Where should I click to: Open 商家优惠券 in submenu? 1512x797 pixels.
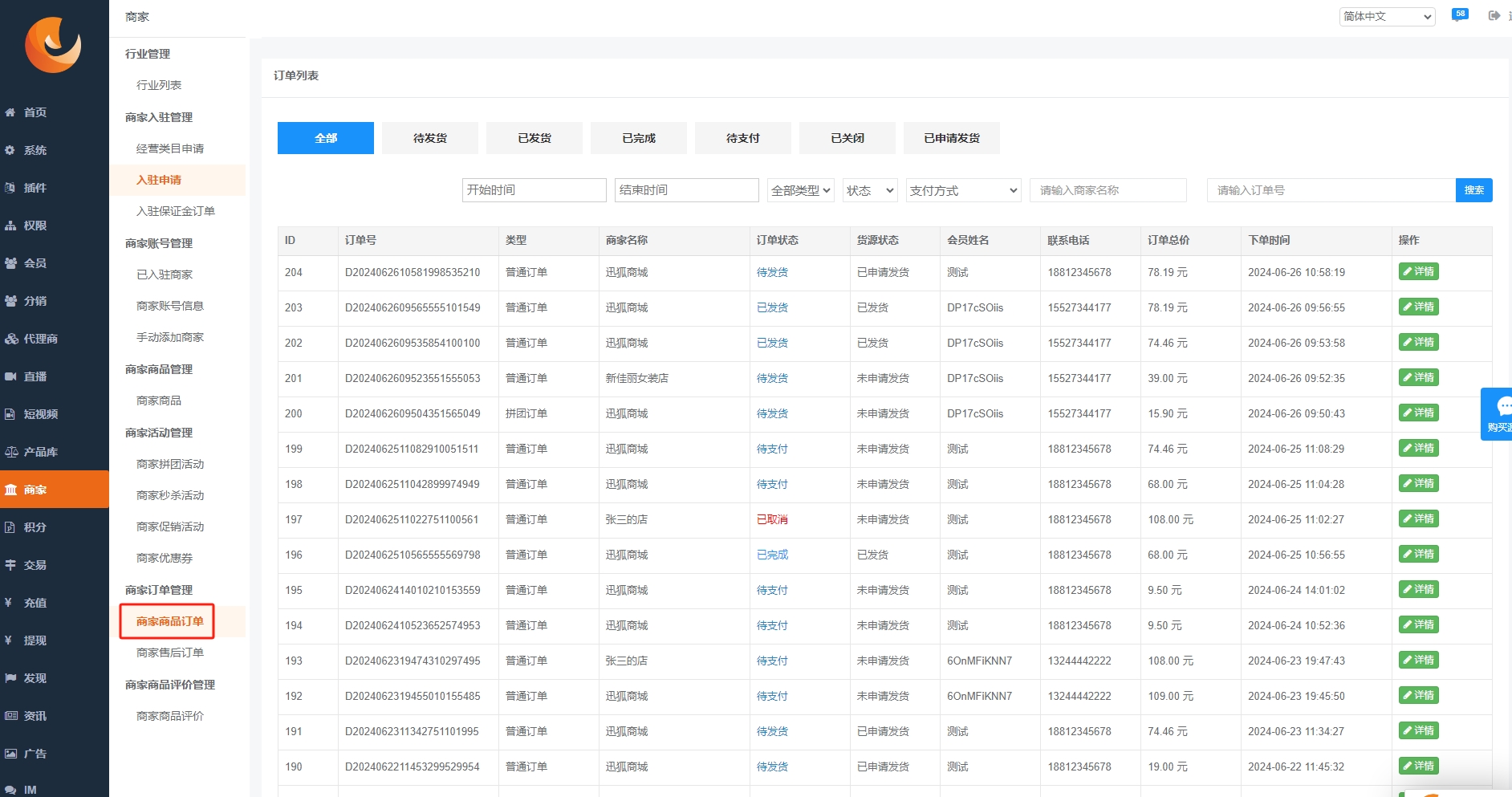pos(165,558)
